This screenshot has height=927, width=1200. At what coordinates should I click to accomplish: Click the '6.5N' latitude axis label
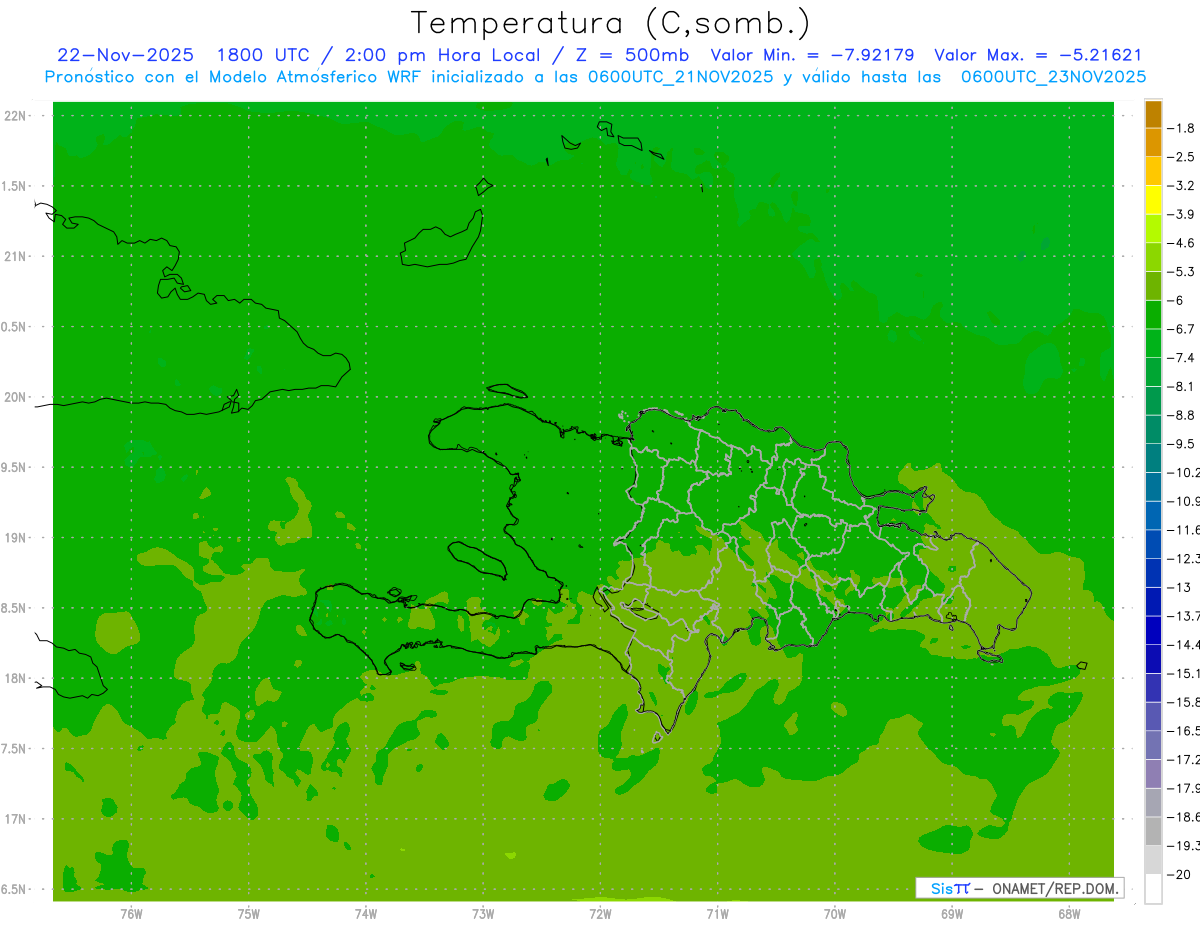point(13,889)
